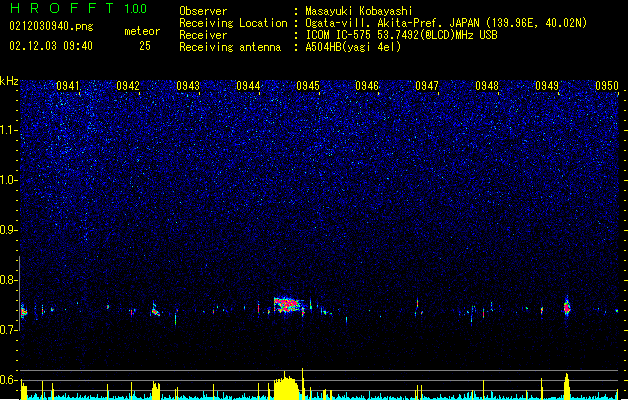The image size is (629, 400).
Task: Click the tall yellow signal peak below 0944
Action: click(x=287, y=386)
